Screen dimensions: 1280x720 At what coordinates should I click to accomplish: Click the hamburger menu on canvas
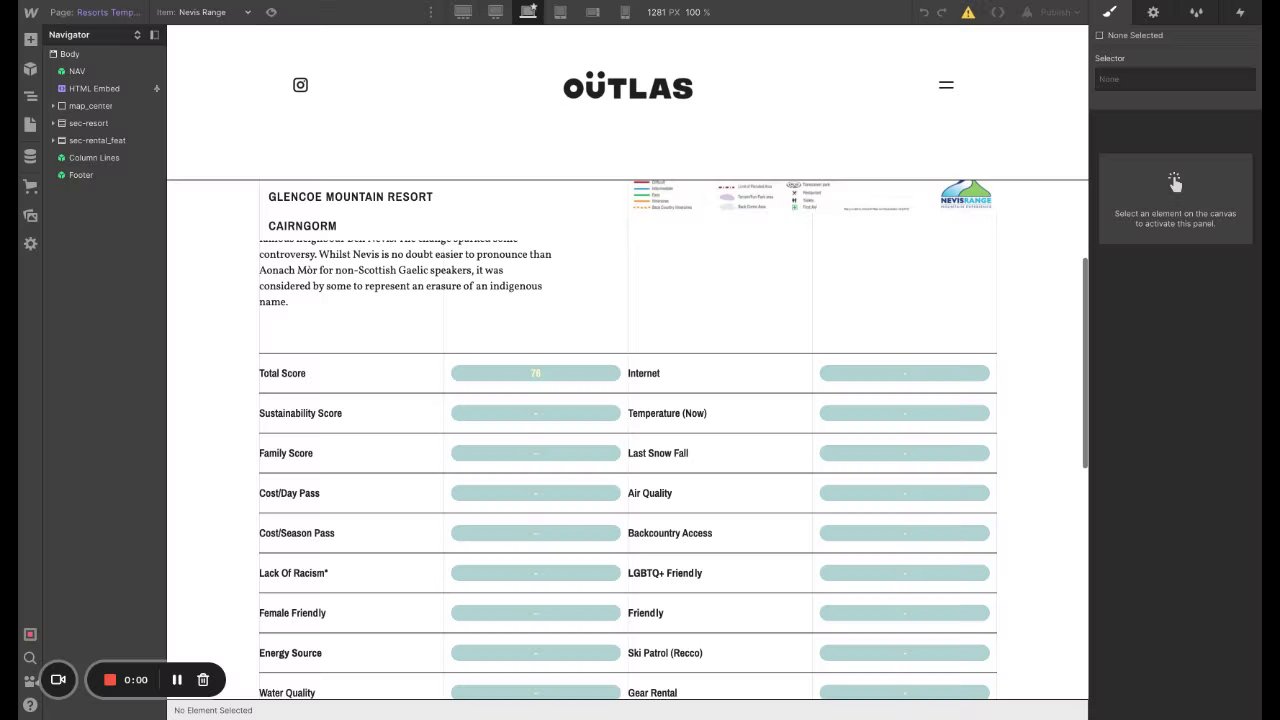pos(946,85)
